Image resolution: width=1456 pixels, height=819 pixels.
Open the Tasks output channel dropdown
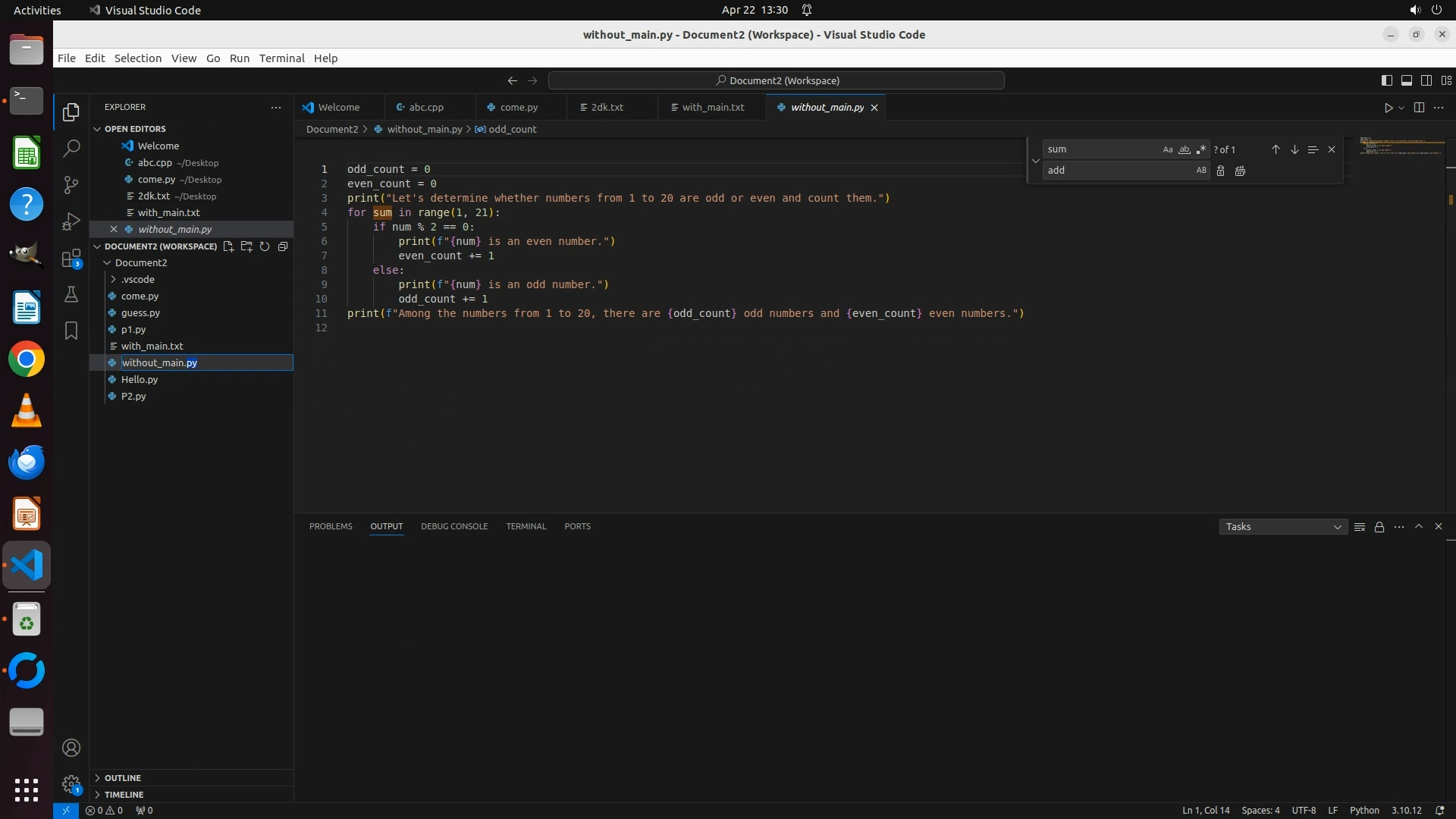coord(1283,527)
